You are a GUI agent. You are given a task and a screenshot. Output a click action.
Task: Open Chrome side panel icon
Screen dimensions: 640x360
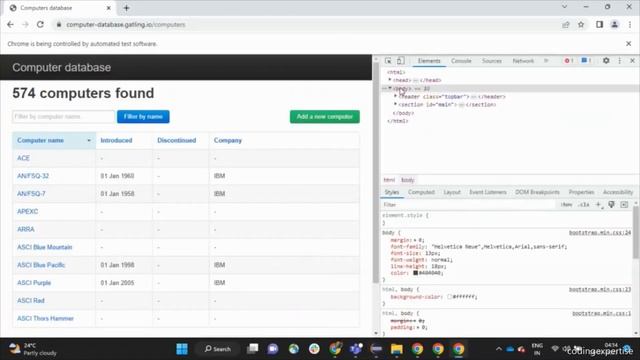[599, 24]
